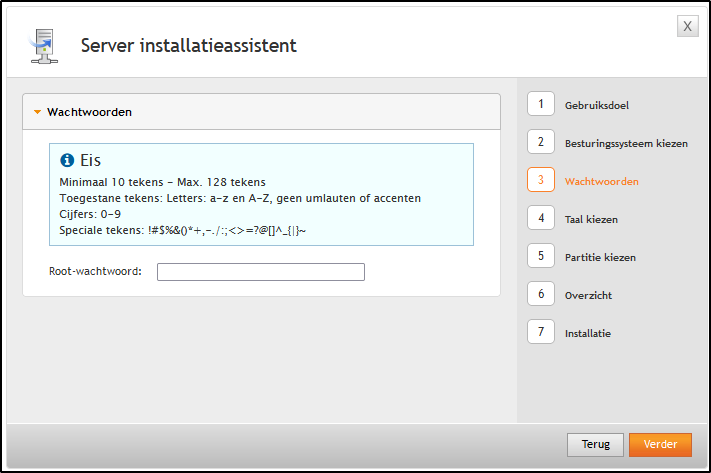Viewport: 711px width, 473px height.
Task: Select step 2 number box
Action: 541,142
